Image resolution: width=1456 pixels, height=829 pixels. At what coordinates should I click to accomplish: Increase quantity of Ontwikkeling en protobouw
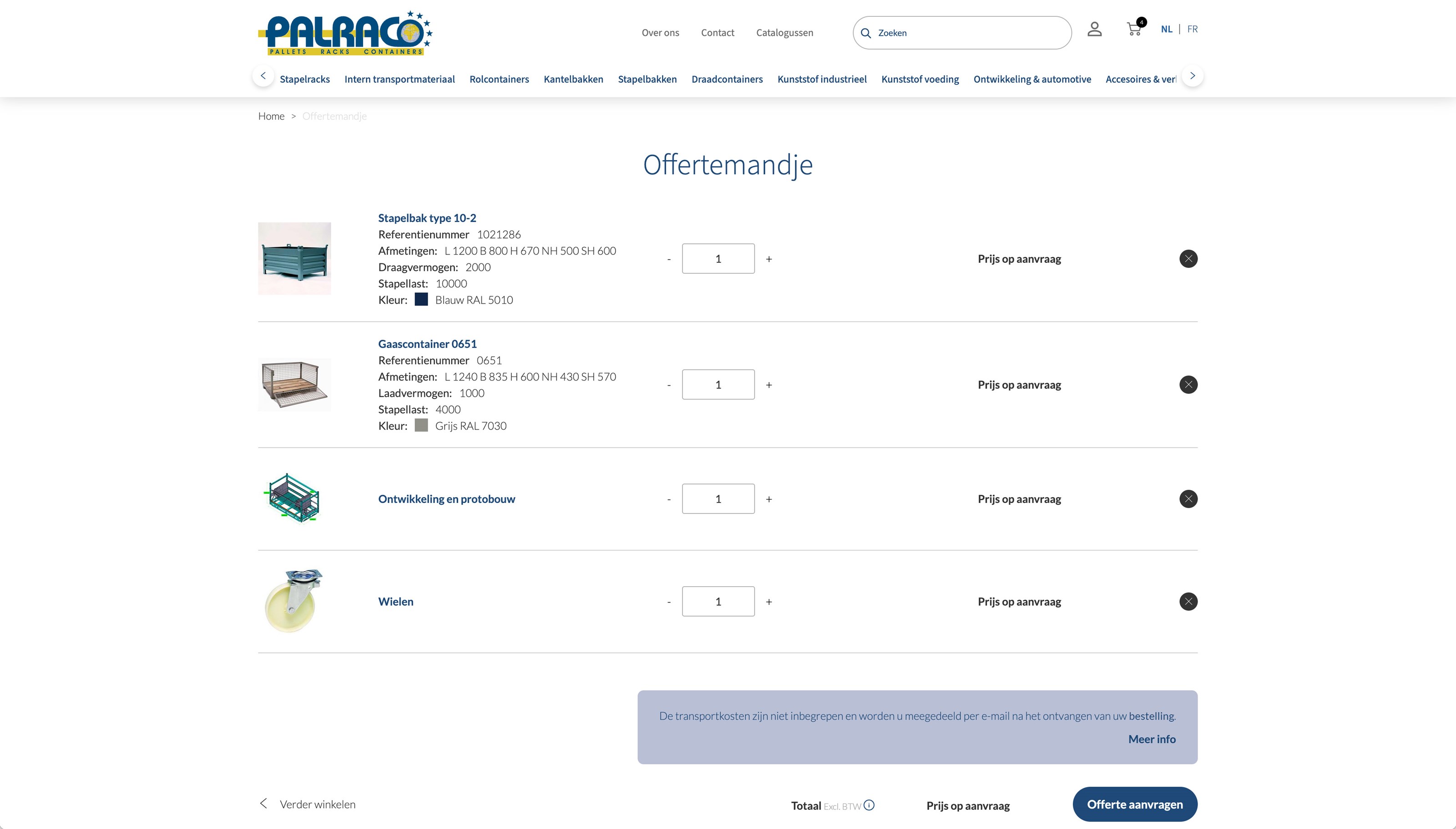click(768, 499)
